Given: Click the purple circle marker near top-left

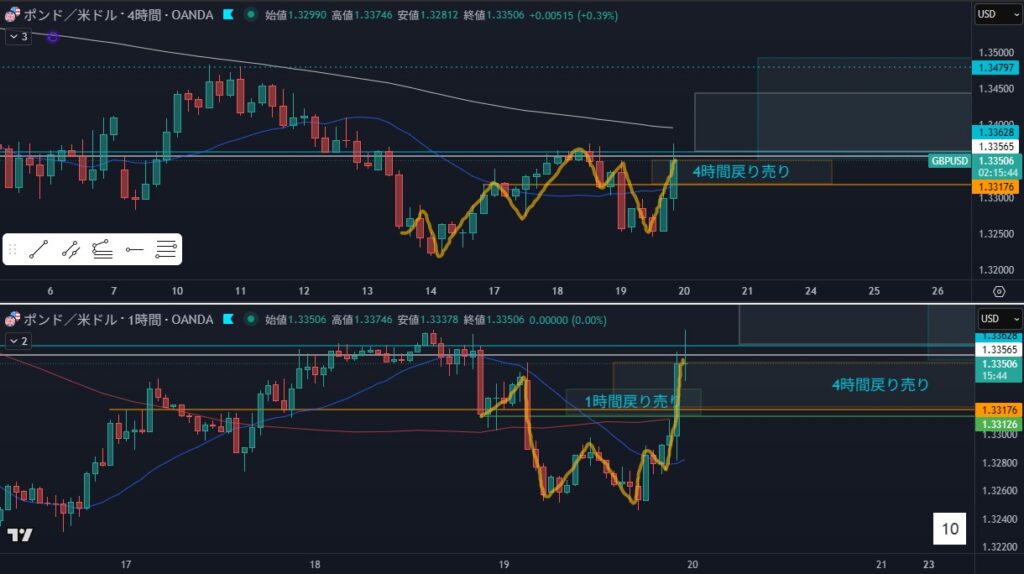Looking at the screenshot, I should pyautogui.click(x=53, y=37).
